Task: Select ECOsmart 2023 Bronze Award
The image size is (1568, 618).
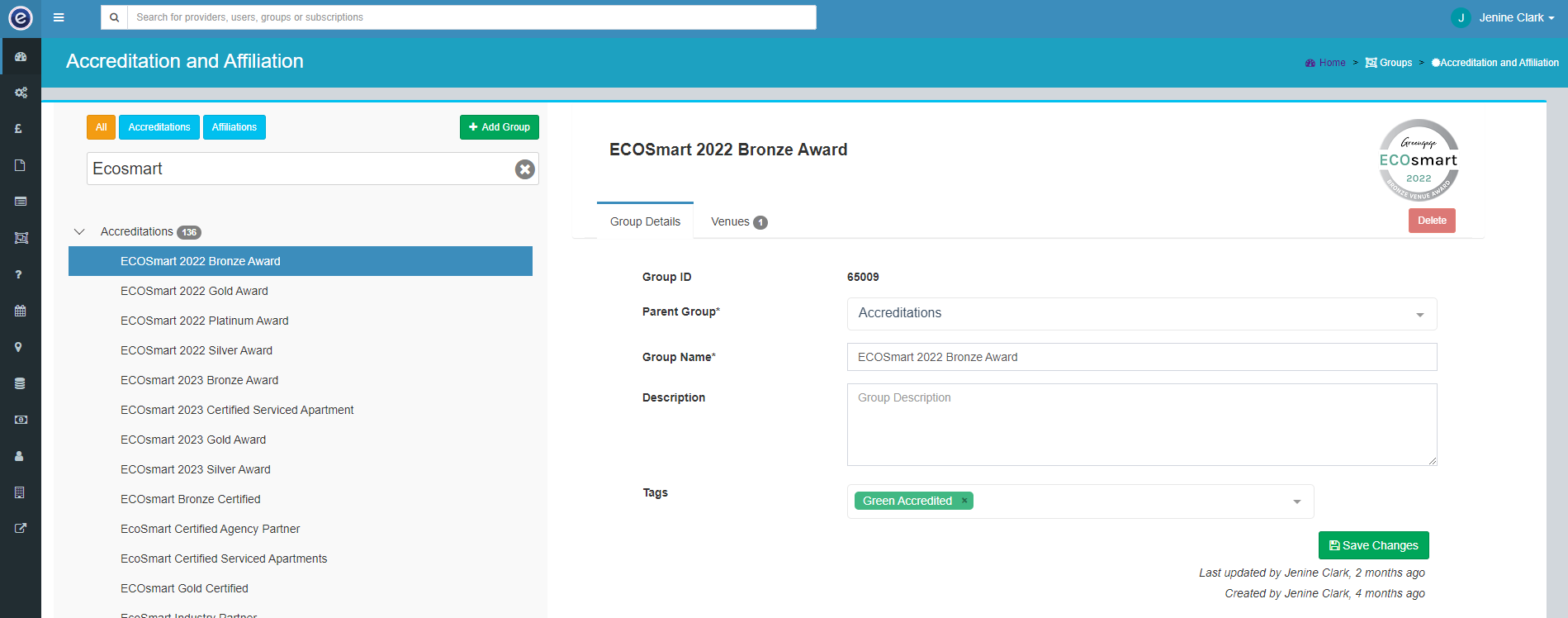Action: tap(199, 380)
